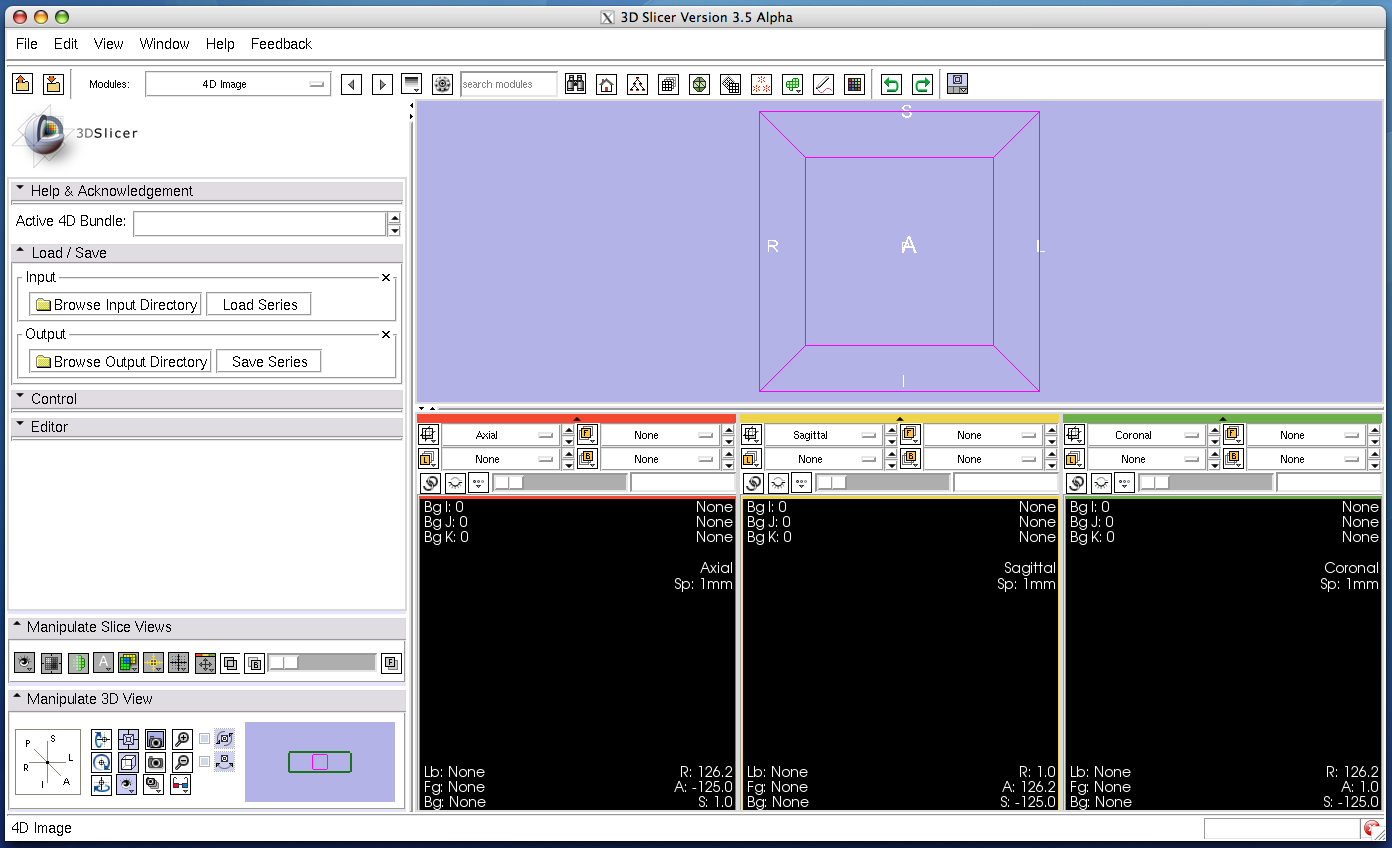Click the Home module icon in toolbar

[606, 85]
